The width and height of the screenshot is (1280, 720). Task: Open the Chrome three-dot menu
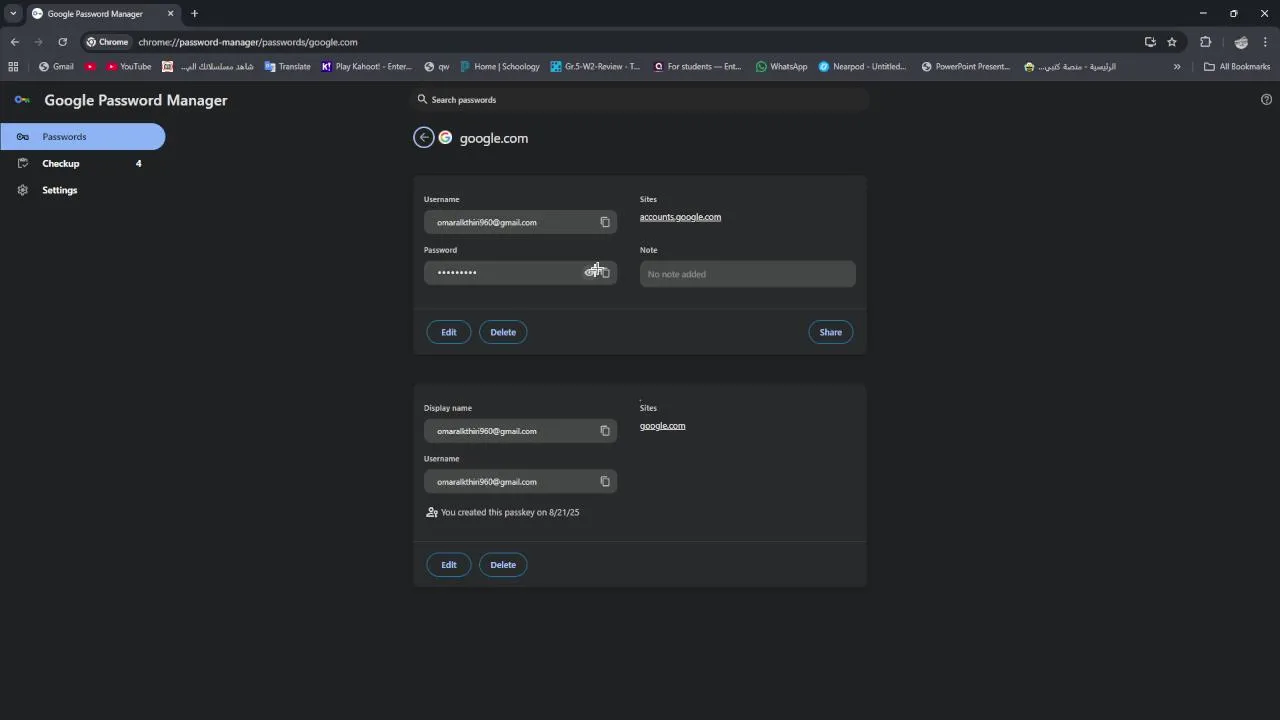[1265, 42]
